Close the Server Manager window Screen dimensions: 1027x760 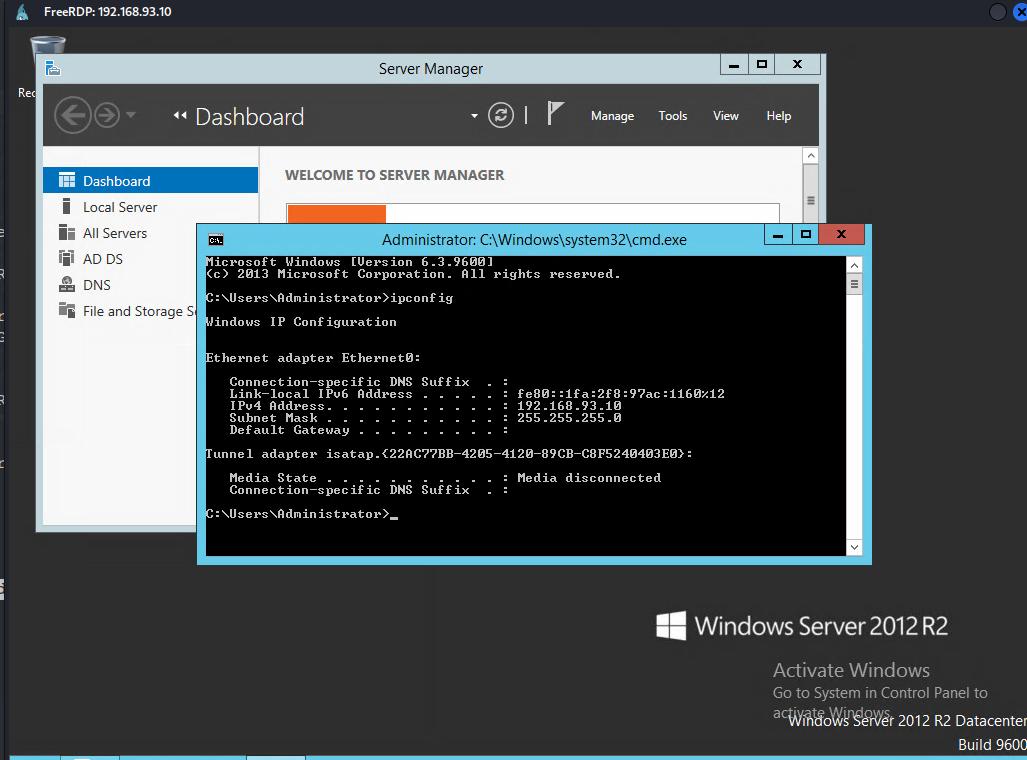(797, 64)
